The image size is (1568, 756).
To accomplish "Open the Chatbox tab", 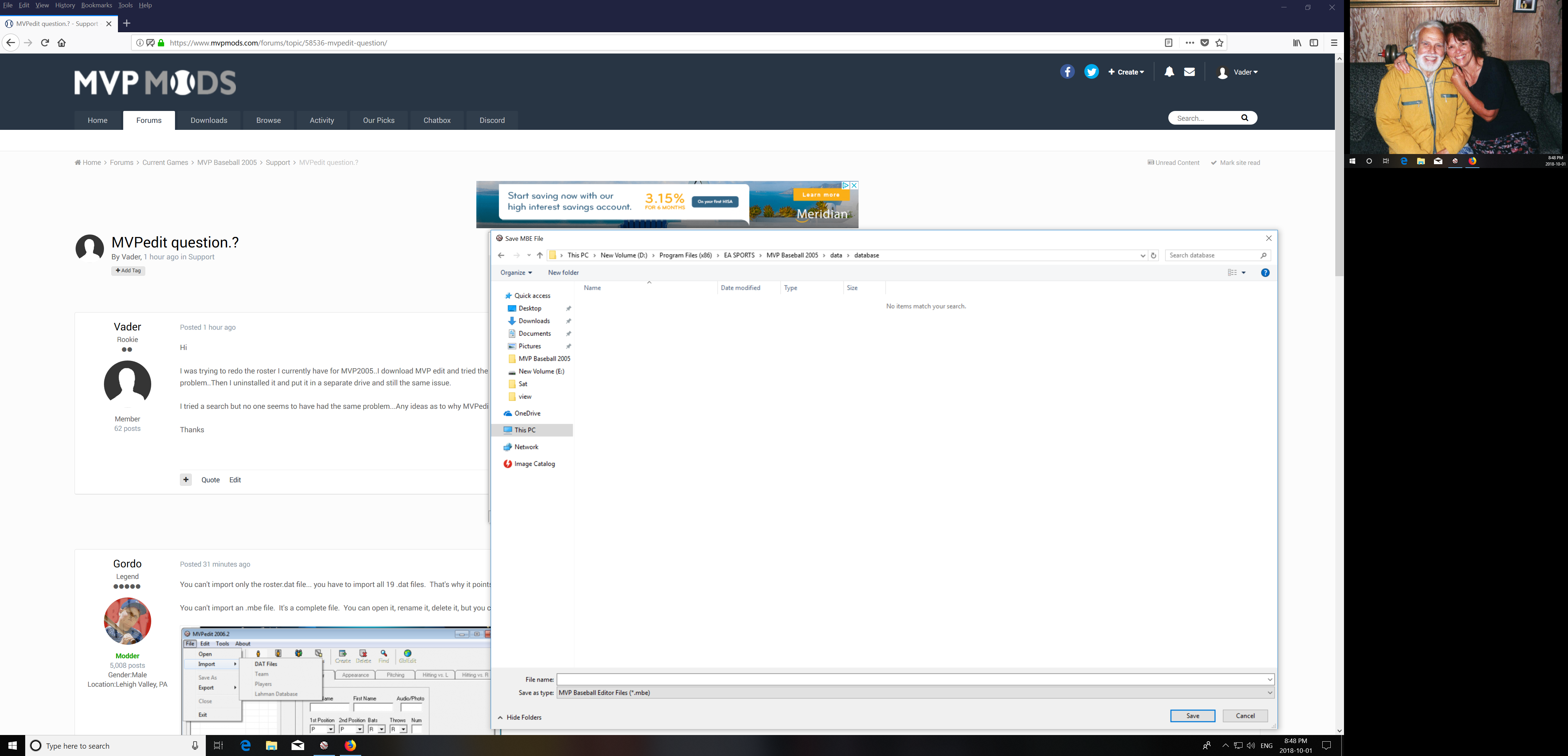I will click(437, 120).
